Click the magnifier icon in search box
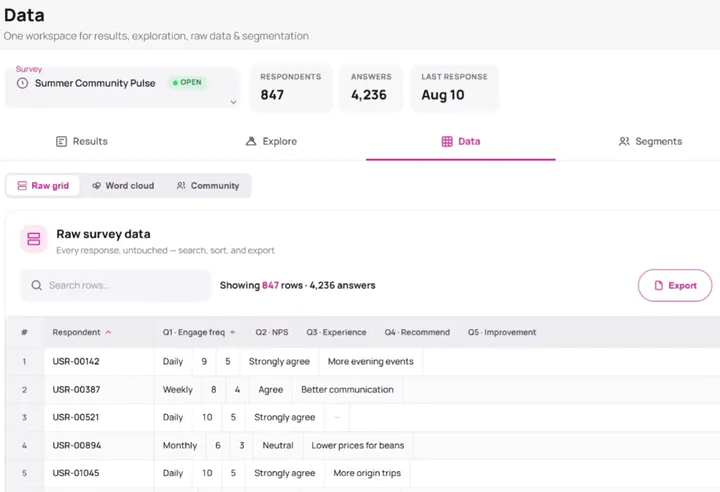Screen dimensions: 720x492 37,285
